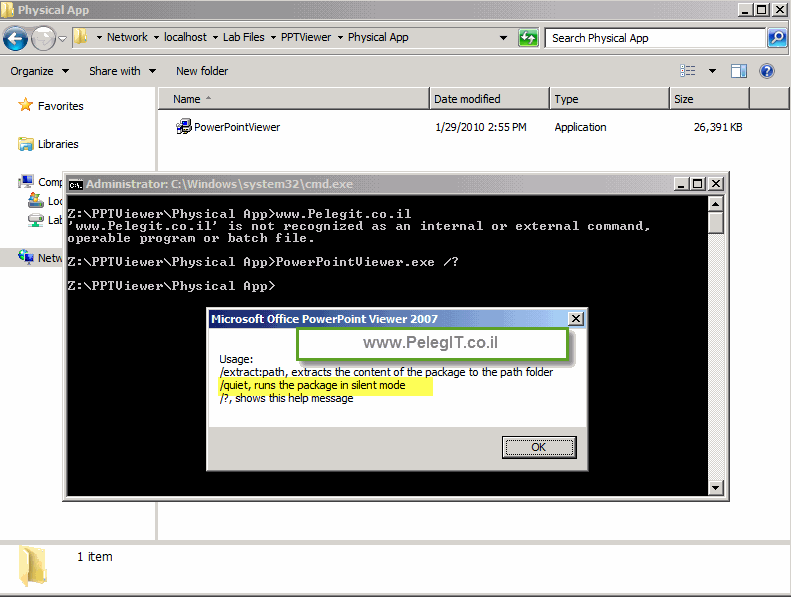Sort by the Type column header
Screen dimensions: 791x597
pyautogui.click(x=609, y=99)
